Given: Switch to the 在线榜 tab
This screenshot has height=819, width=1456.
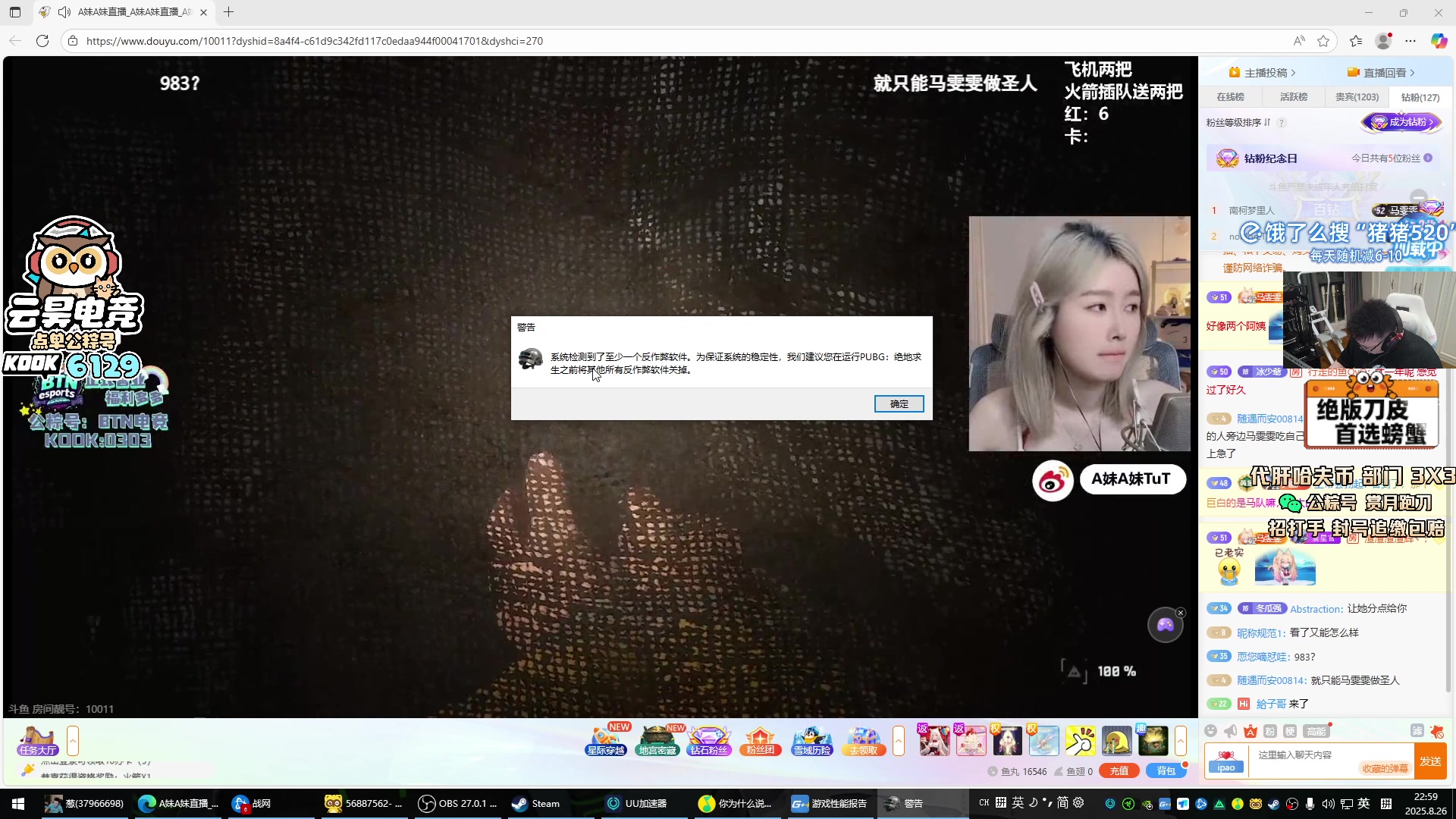Looking at the screenshot, I should coord(1230,97).
